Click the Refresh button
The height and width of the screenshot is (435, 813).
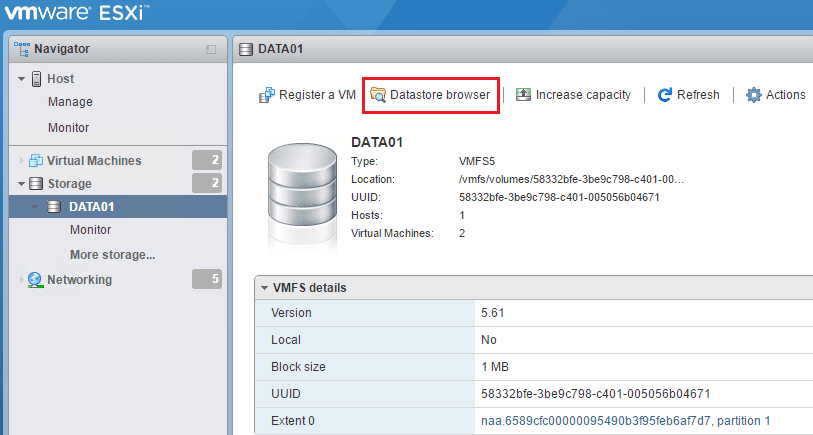point(689,95)
